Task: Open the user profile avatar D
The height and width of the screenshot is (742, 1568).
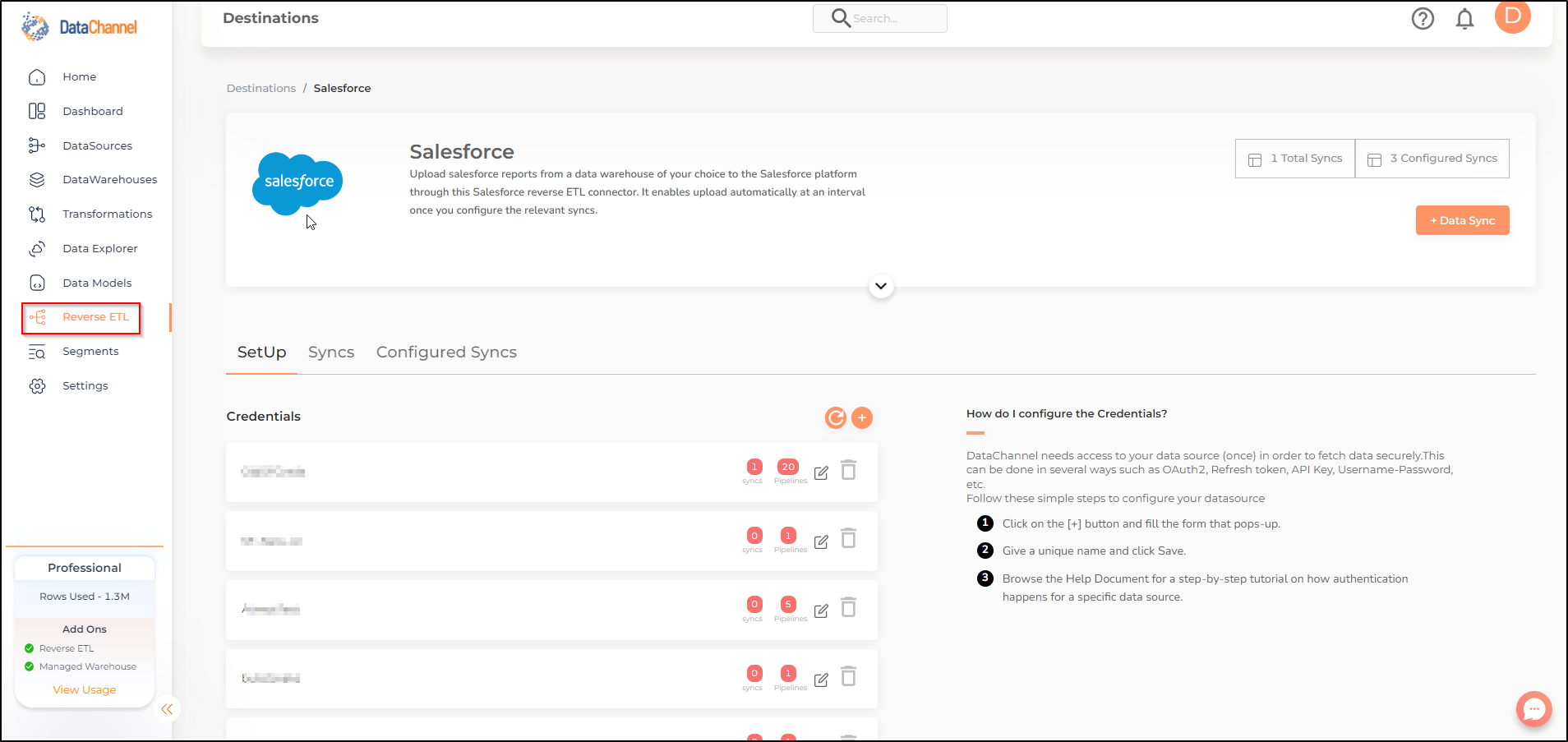Action: [1512, 16]
